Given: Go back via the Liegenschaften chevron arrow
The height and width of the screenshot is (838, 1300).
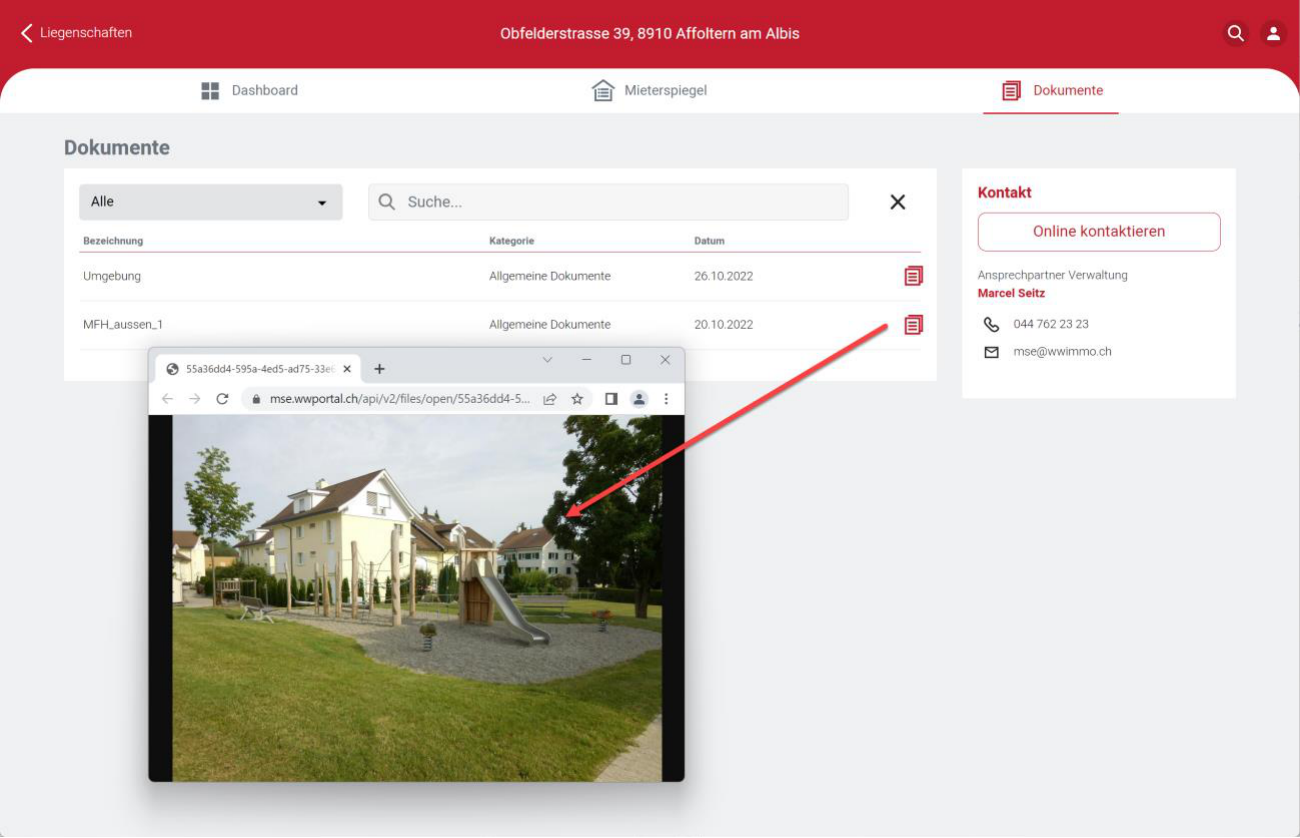Looking at the screenshot, I should [26, 33].
